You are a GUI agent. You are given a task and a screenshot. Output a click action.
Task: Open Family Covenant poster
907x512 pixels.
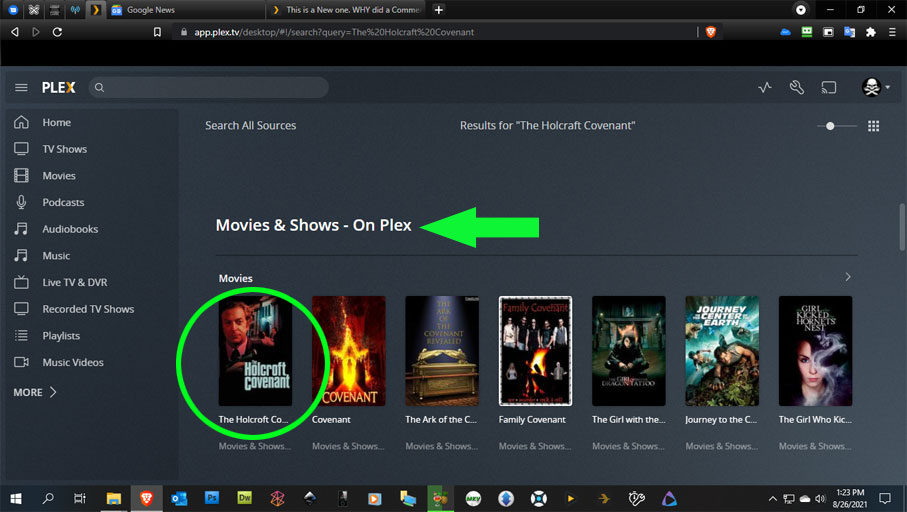click(535, 351)
